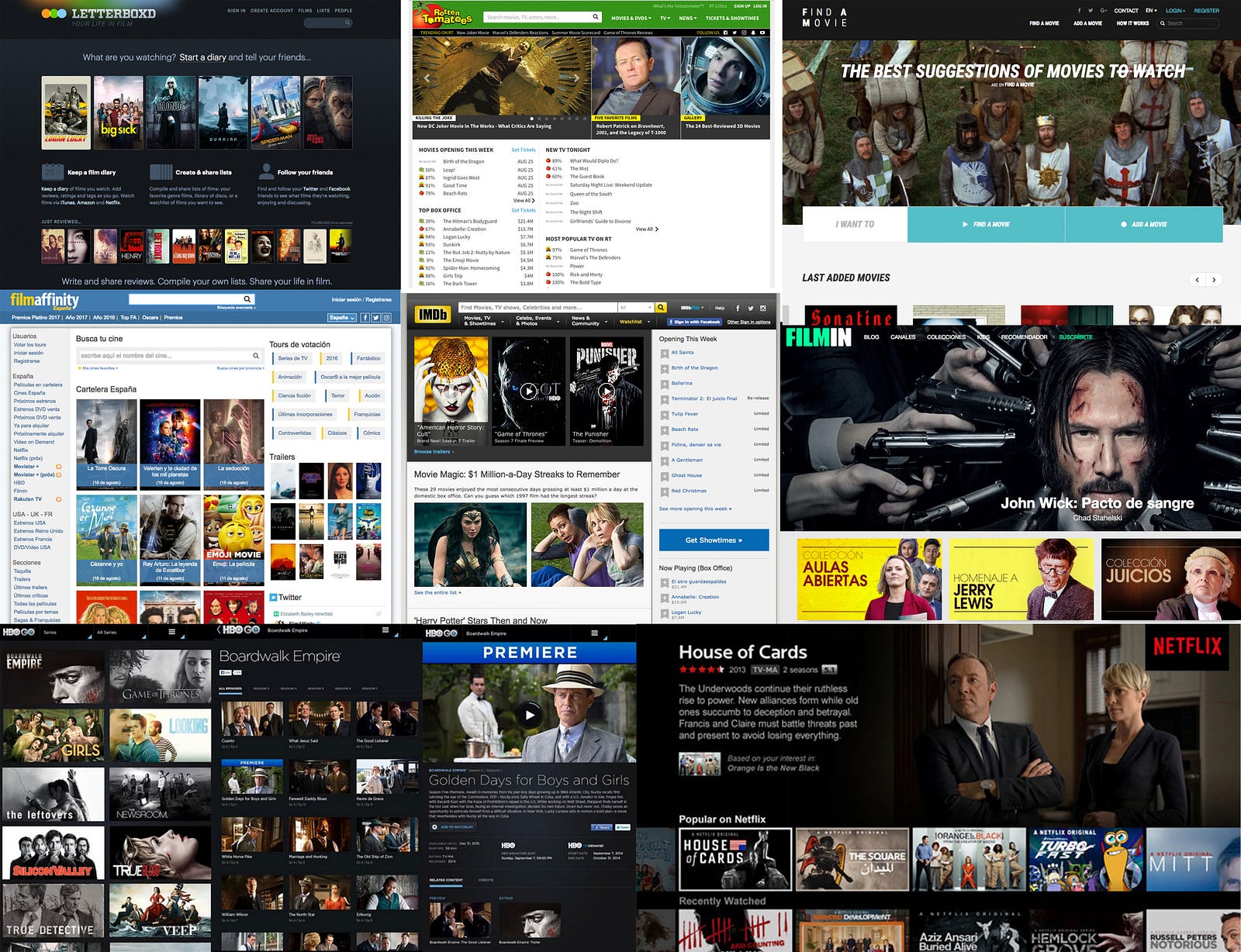Click the Twitter icon in Find A Movie header
The height and width of the screenshot is (952, 1241).
point(1091,11)
